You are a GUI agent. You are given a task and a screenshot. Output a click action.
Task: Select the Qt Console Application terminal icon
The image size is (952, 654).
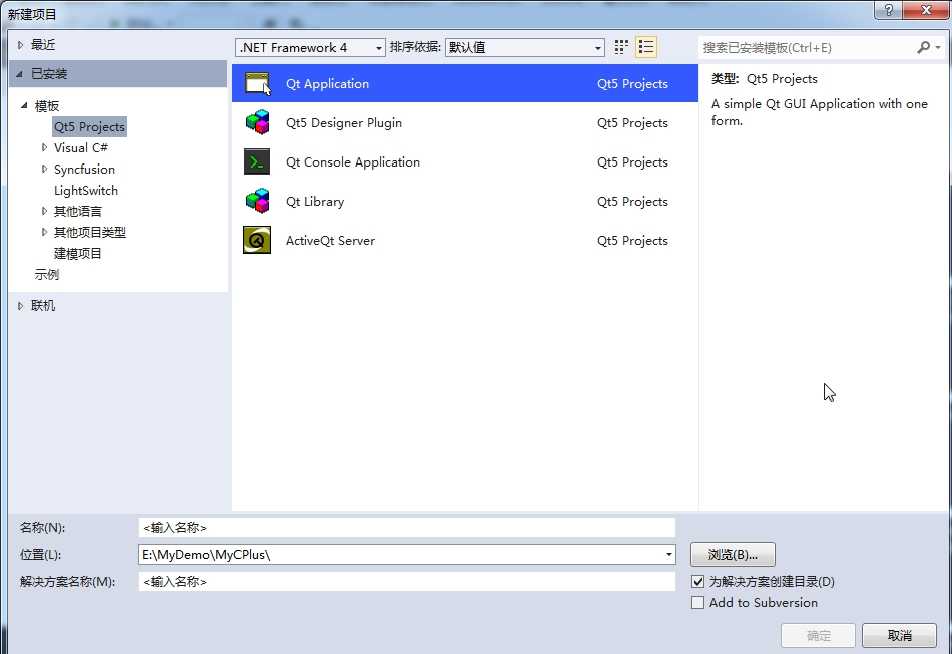coord(257,162)
